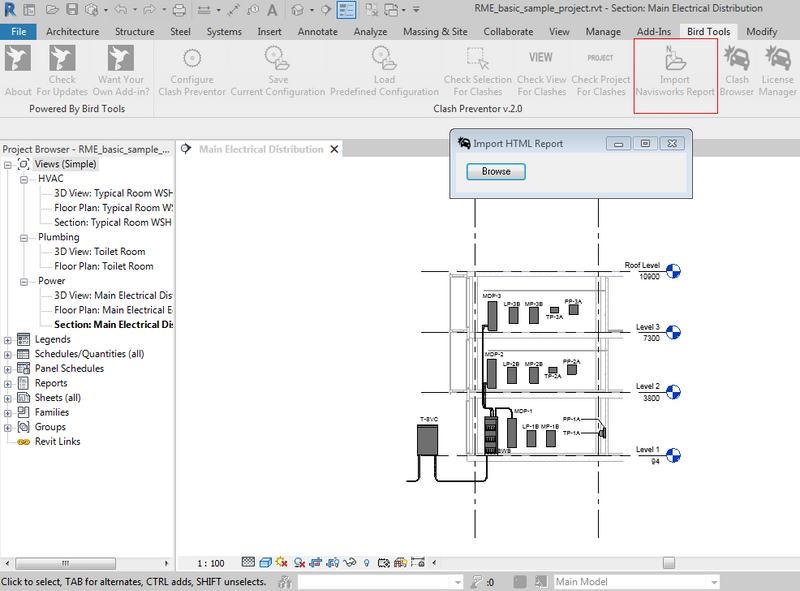
Task: Expand the Schedules/Quantities tree node
Action: click(8, 355)
